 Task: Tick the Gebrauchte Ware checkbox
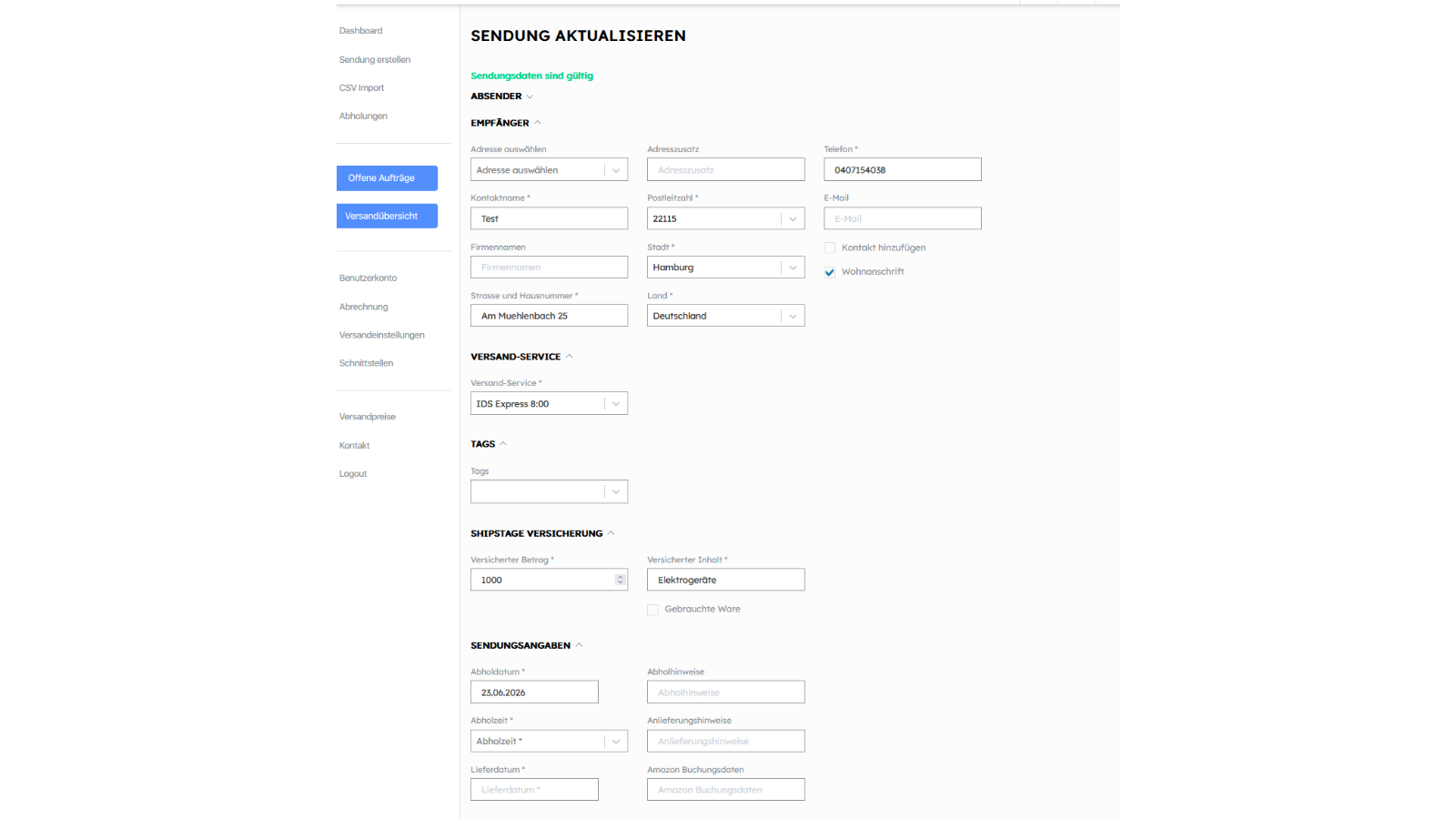[652, 610]
